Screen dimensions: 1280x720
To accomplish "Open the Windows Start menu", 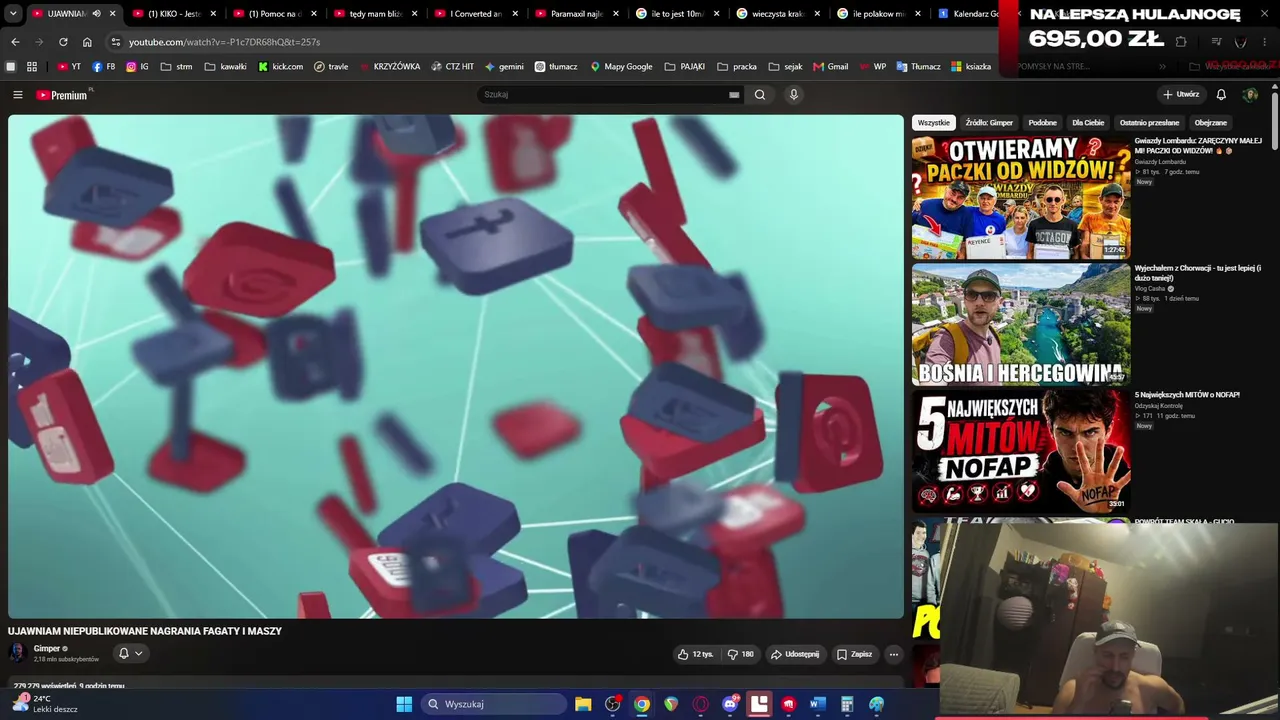I will pos(404,704).
